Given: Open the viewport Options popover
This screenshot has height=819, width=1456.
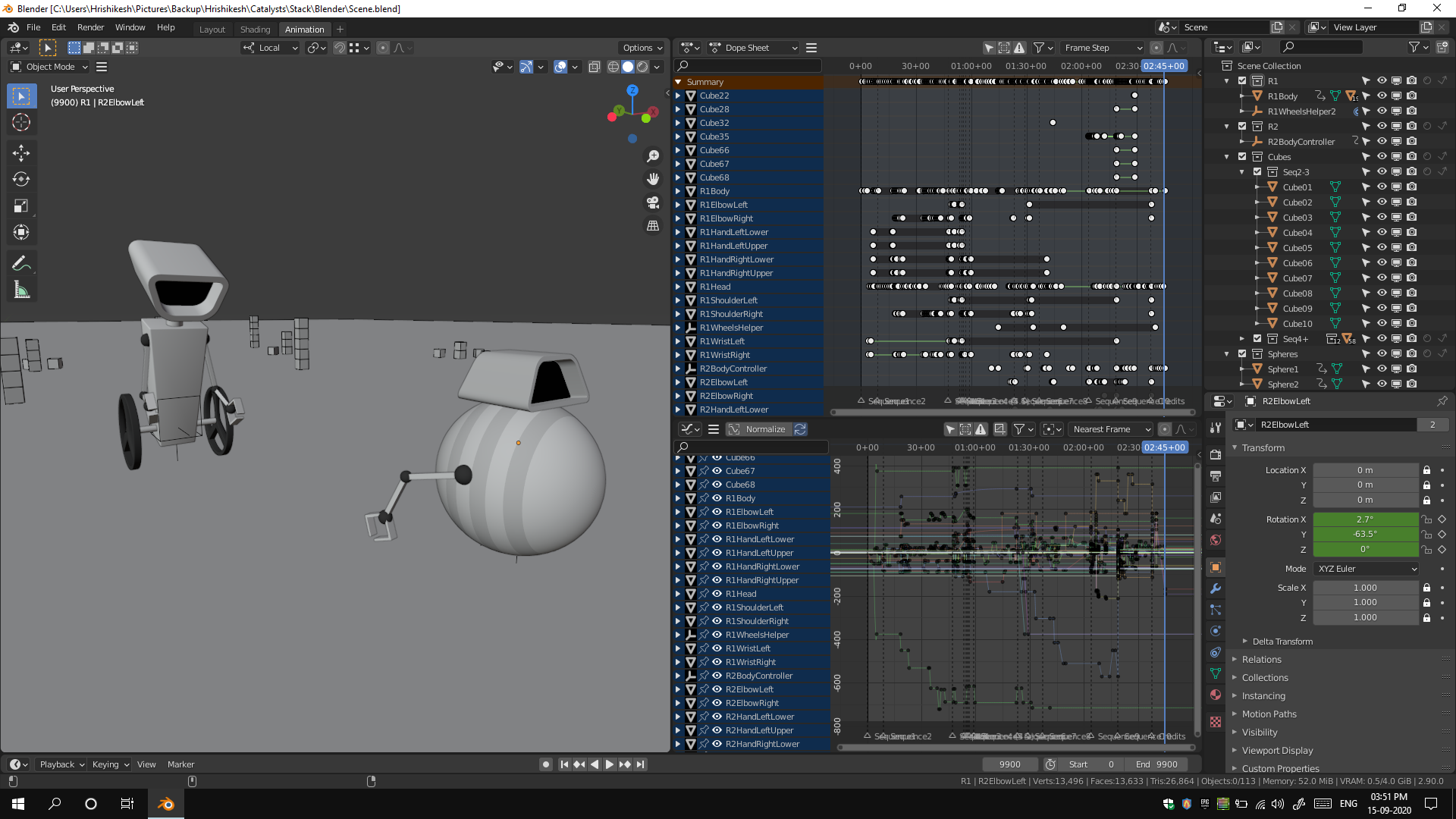Looking at the screenshot, I should point(642,48).
